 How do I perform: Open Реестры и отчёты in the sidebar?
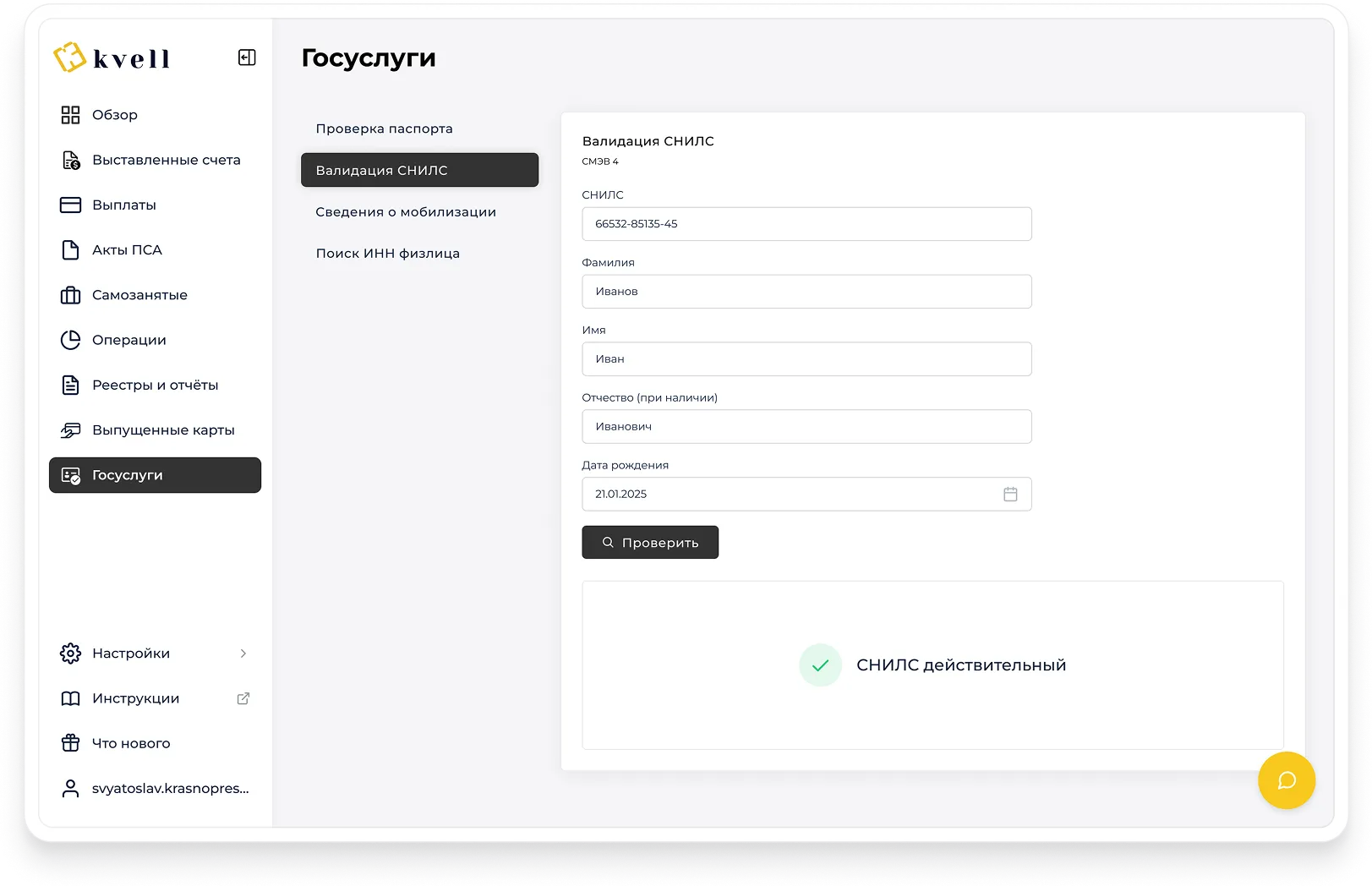[x=155, y=386]
